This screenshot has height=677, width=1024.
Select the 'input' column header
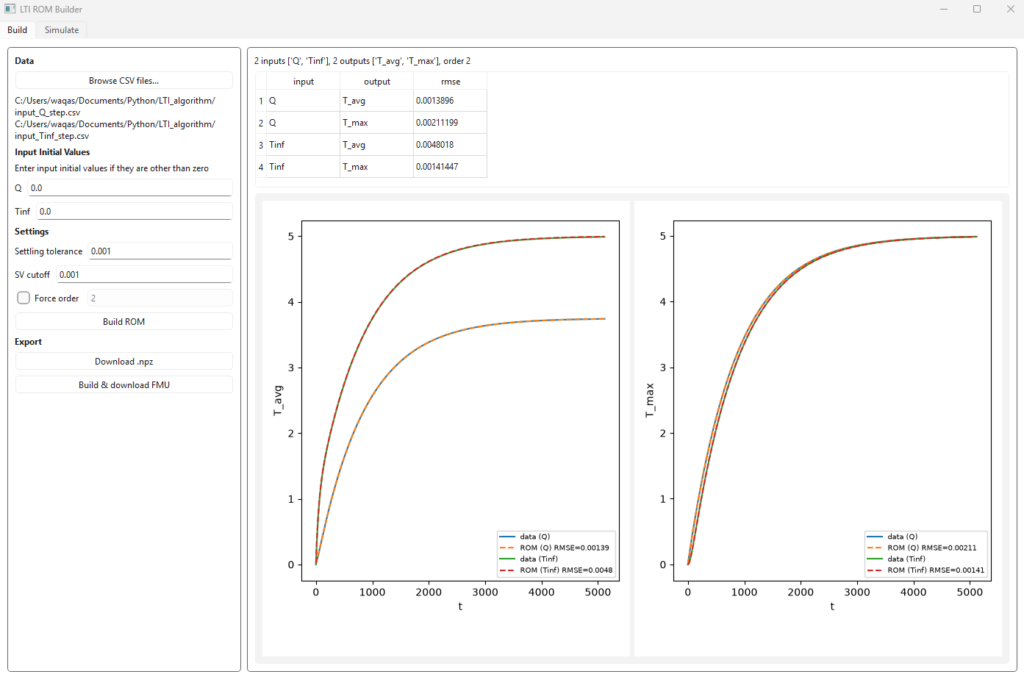point(303,82)
